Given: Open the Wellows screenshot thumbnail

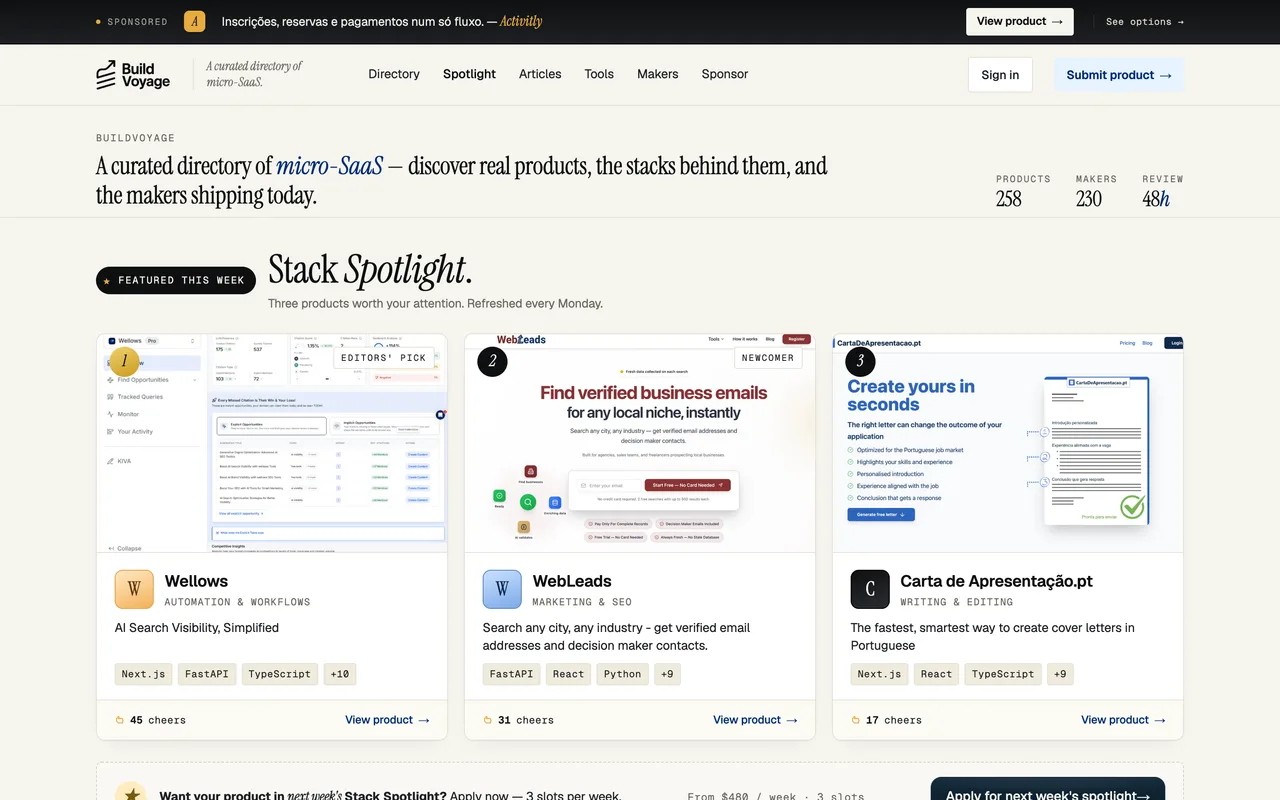Looking at the screenshot, I should [272, 443].
